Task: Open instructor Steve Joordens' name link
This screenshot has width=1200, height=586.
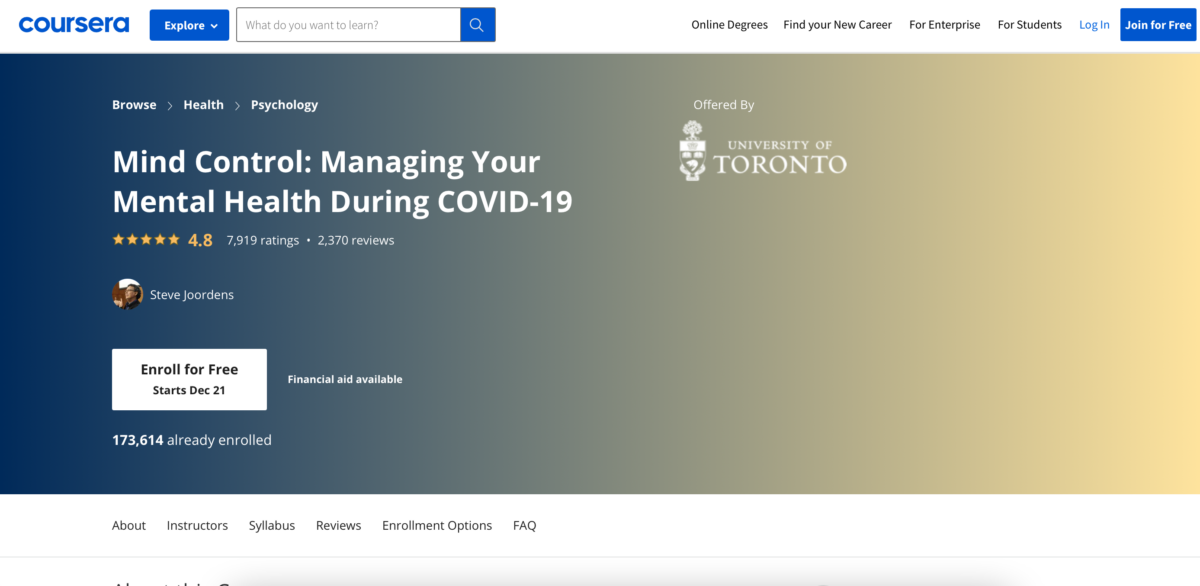Action: [x=192, y=295]
